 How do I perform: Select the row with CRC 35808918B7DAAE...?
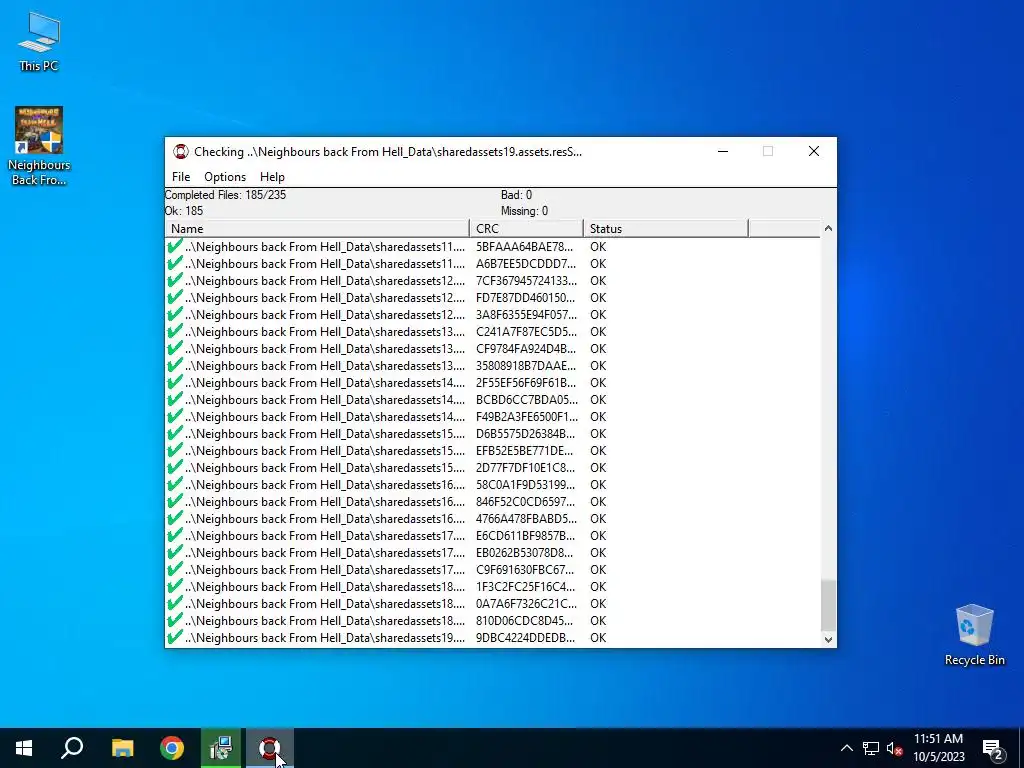(492, 366)
